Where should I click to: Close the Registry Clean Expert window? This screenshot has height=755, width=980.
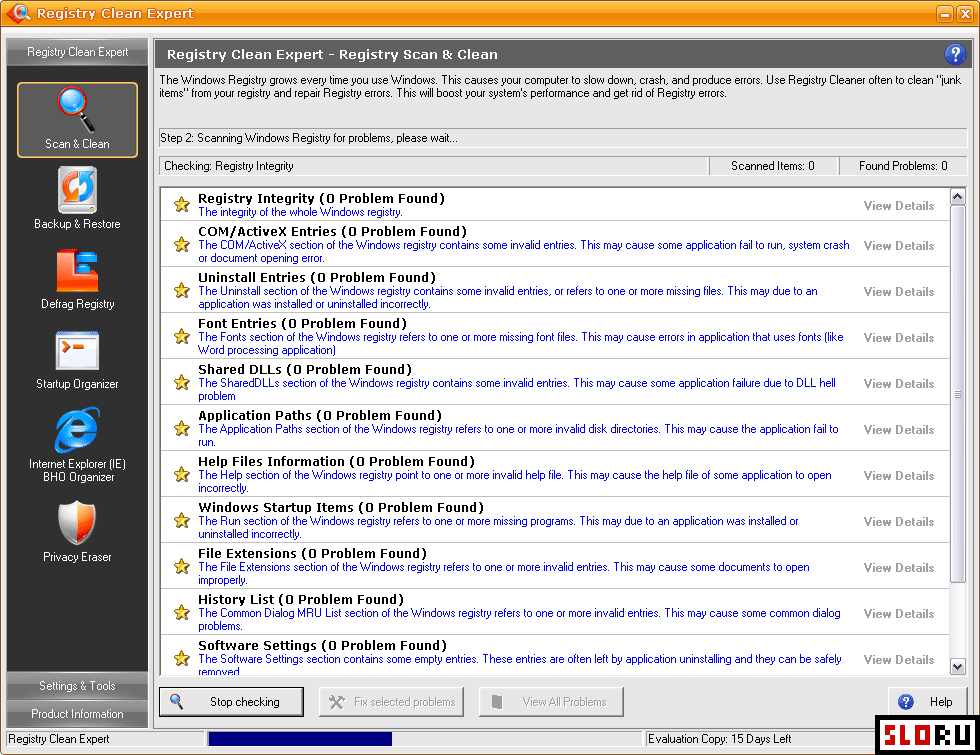click(x=964, y=14)
